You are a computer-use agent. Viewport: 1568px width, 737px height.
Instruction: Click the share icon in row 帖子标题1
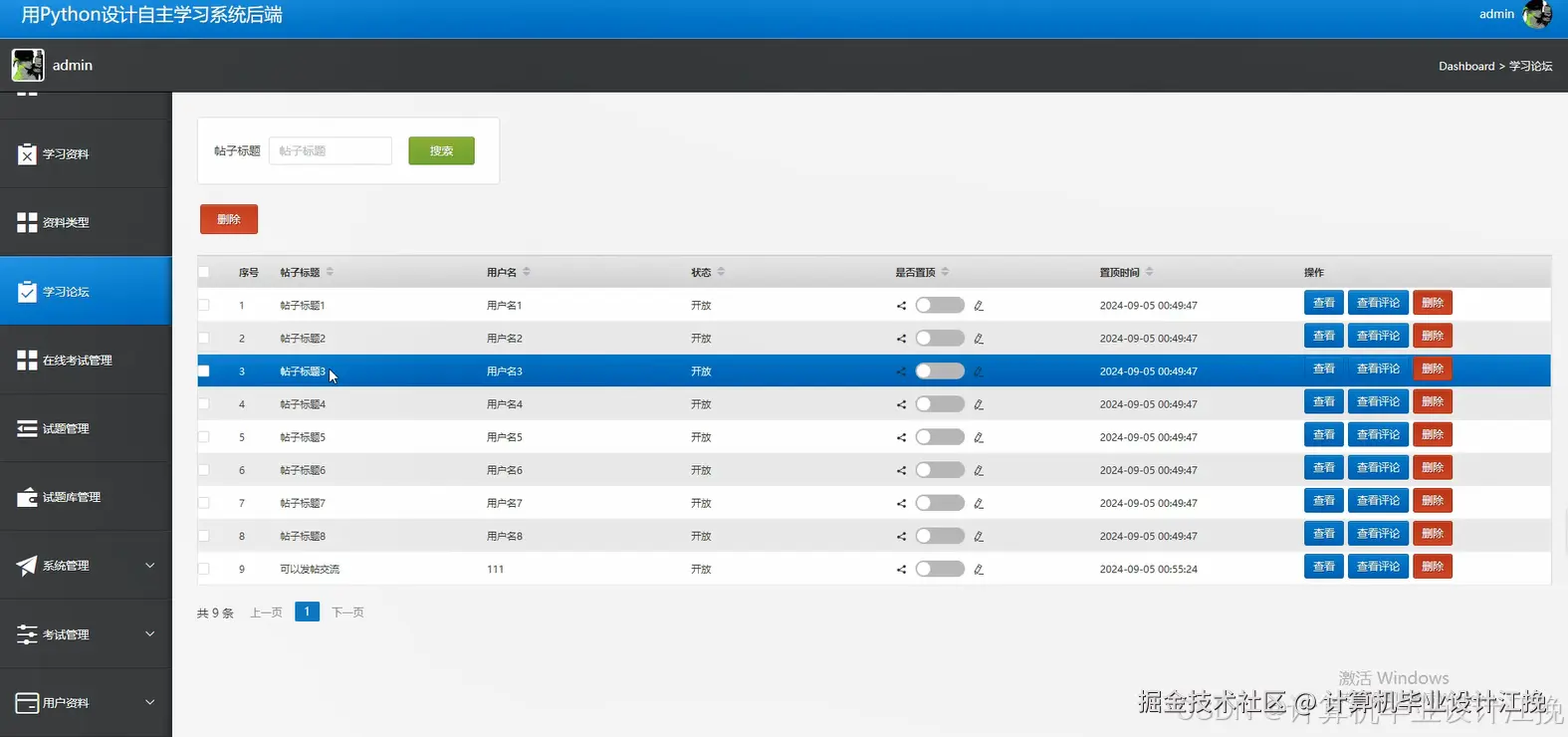pos(901,306)
